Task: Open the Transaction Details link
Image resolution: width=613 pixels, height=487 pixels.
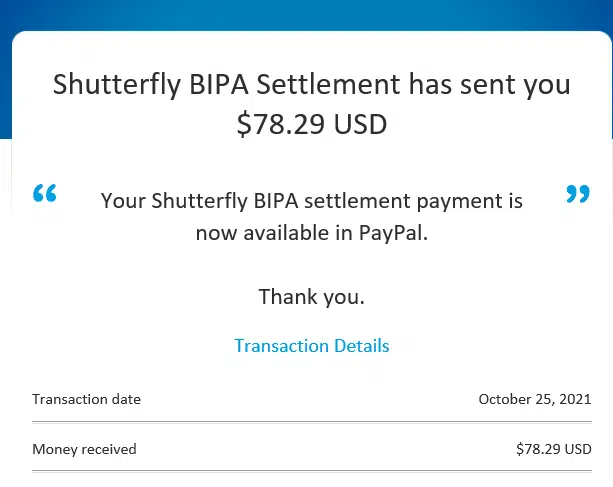Action: 312,346
